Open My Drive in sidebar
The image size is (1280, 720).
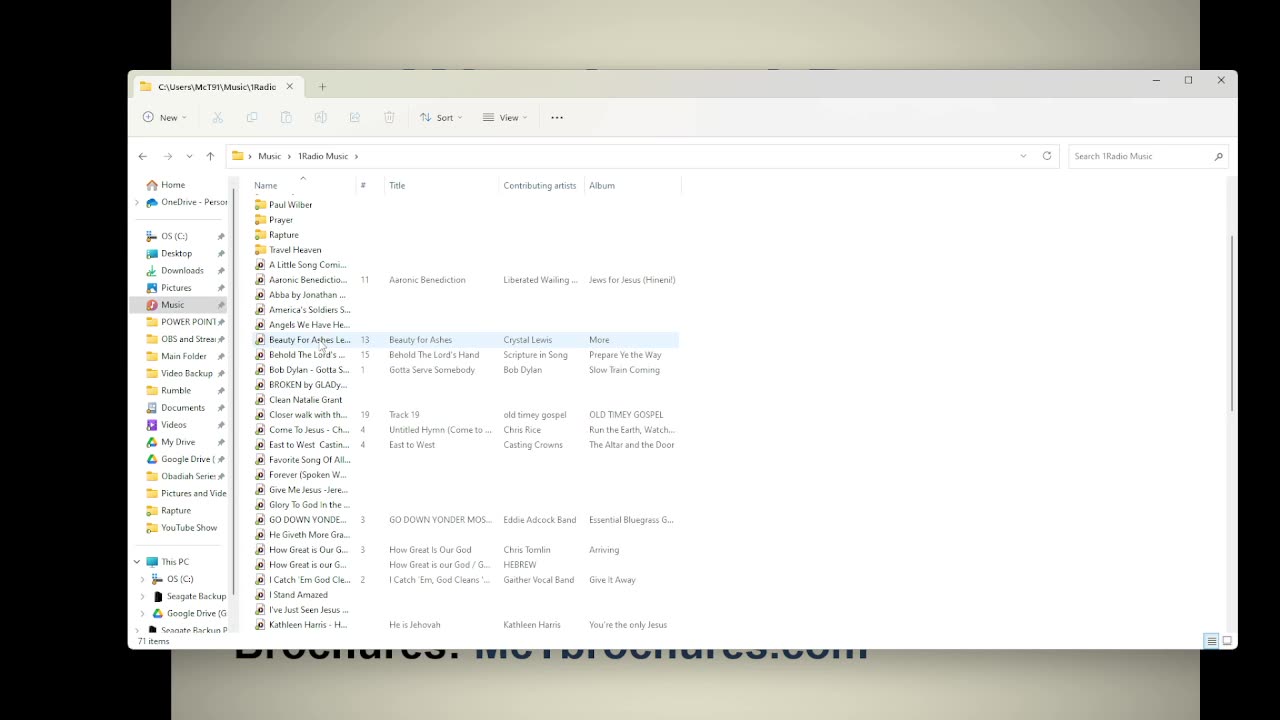pyautogui.click(x=178, y=442)
